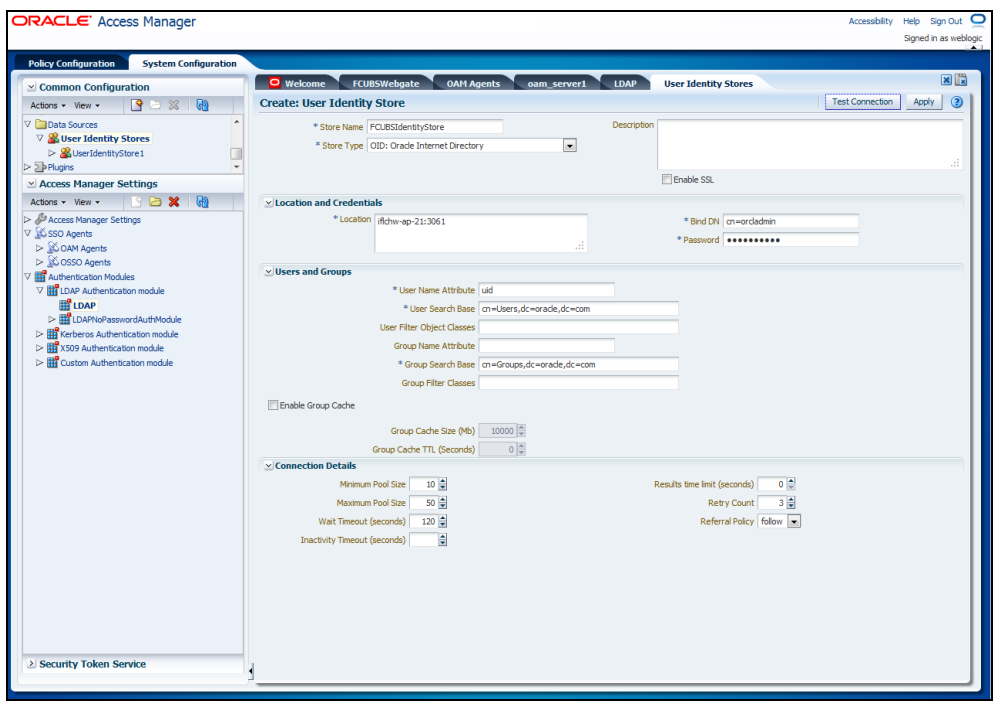Click the SSO Agents icon

pos(41,234)
